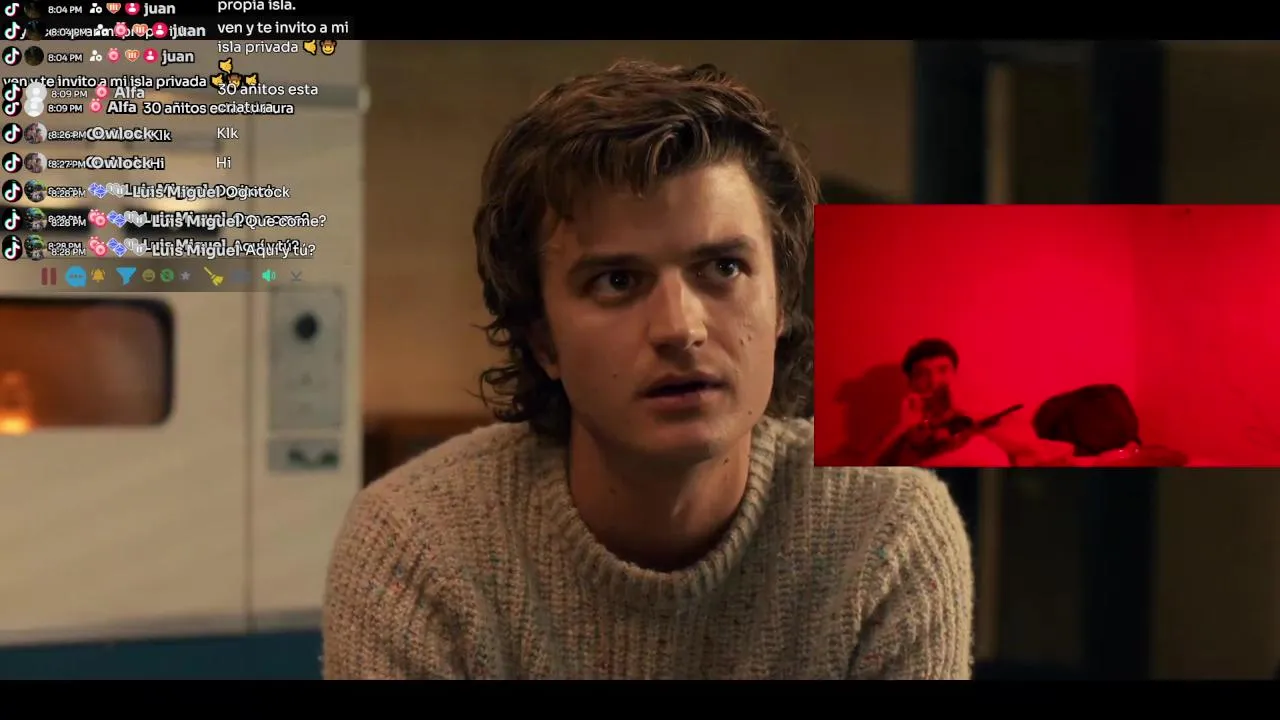The image size is (1280, 720).
Task: Clear chat with the broom icon
Action: click(213, 277)
